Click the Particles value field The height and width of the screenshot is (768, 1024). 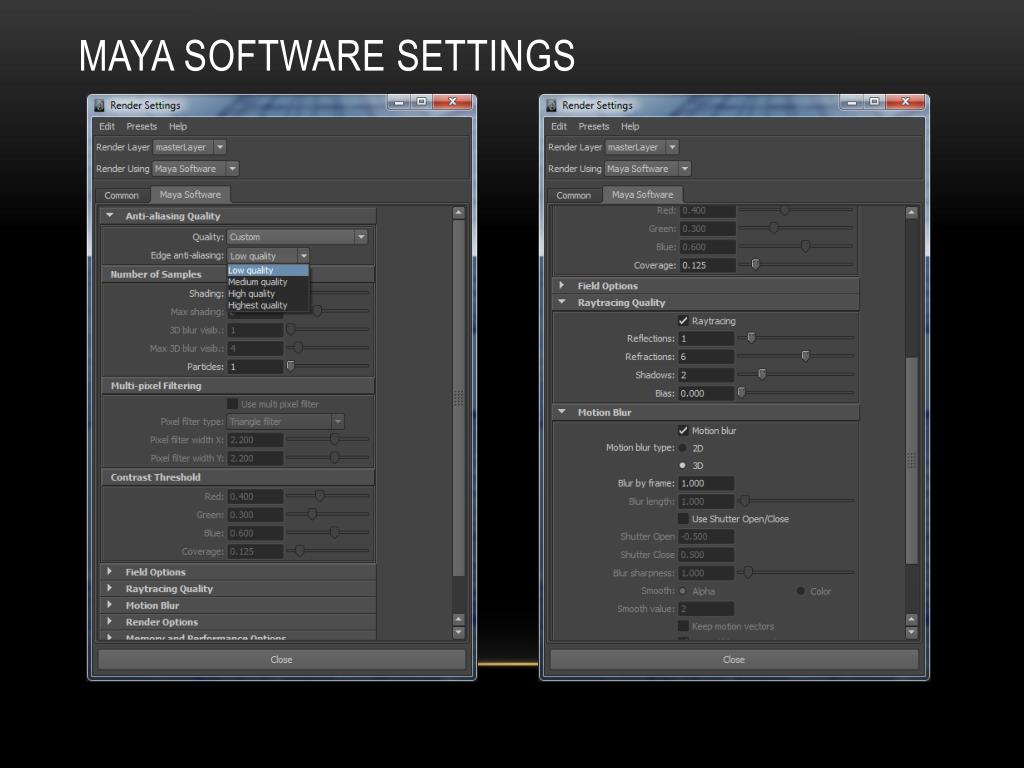coord(255,366)
